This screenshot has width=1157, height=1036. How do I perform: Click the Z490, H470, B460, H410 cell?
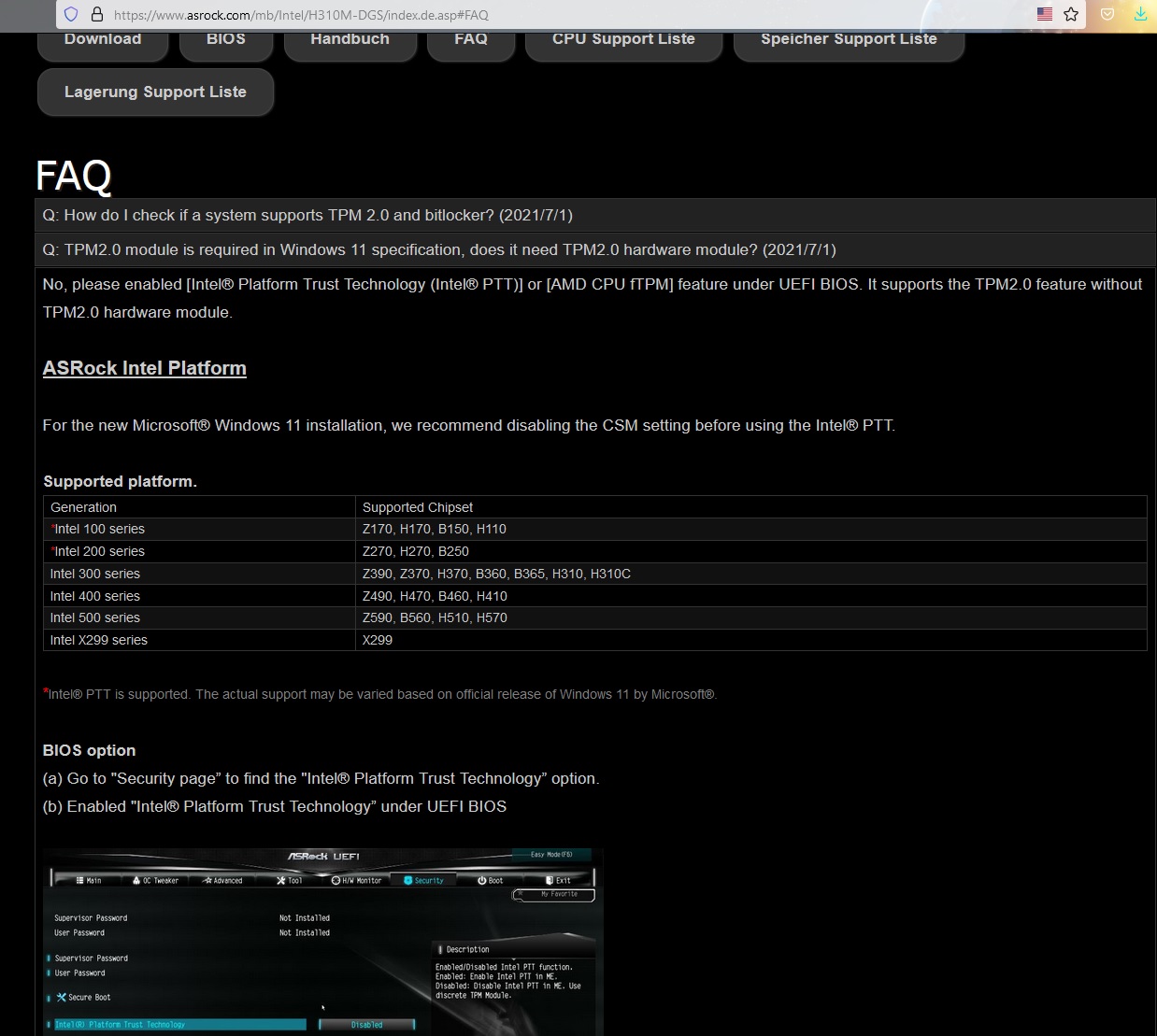pos(751,596)
